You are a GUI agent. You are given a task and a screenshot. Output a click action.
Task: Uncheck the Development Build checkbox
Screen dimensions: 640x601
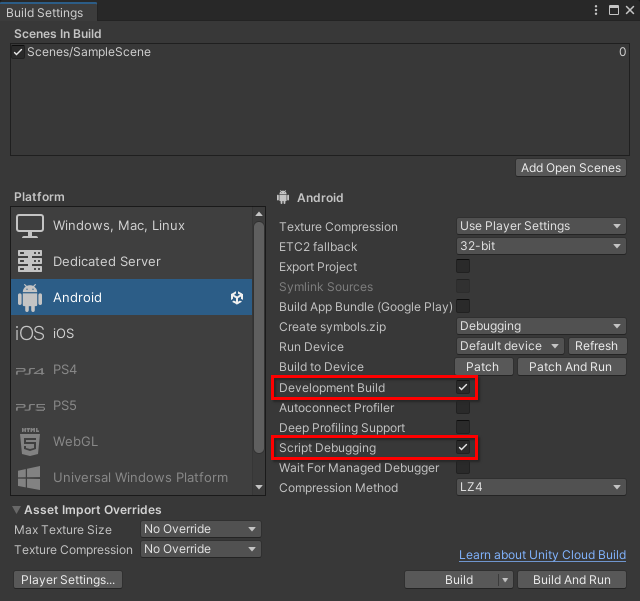pyautogui.click(x=463, y=387)
